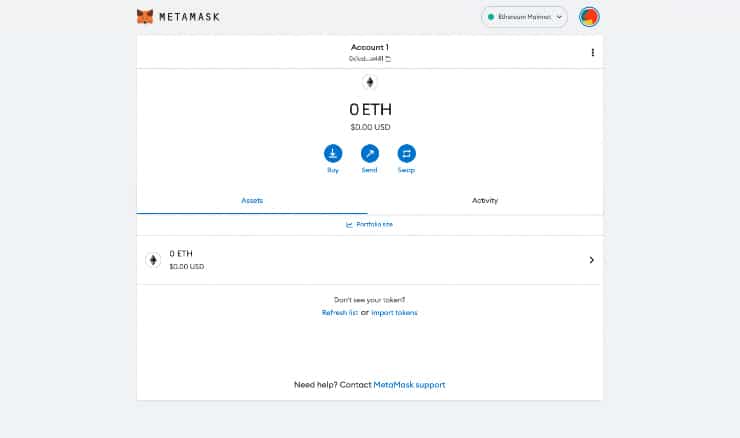
Task: Open the Portfolio site link
Action: coord(370,224)
